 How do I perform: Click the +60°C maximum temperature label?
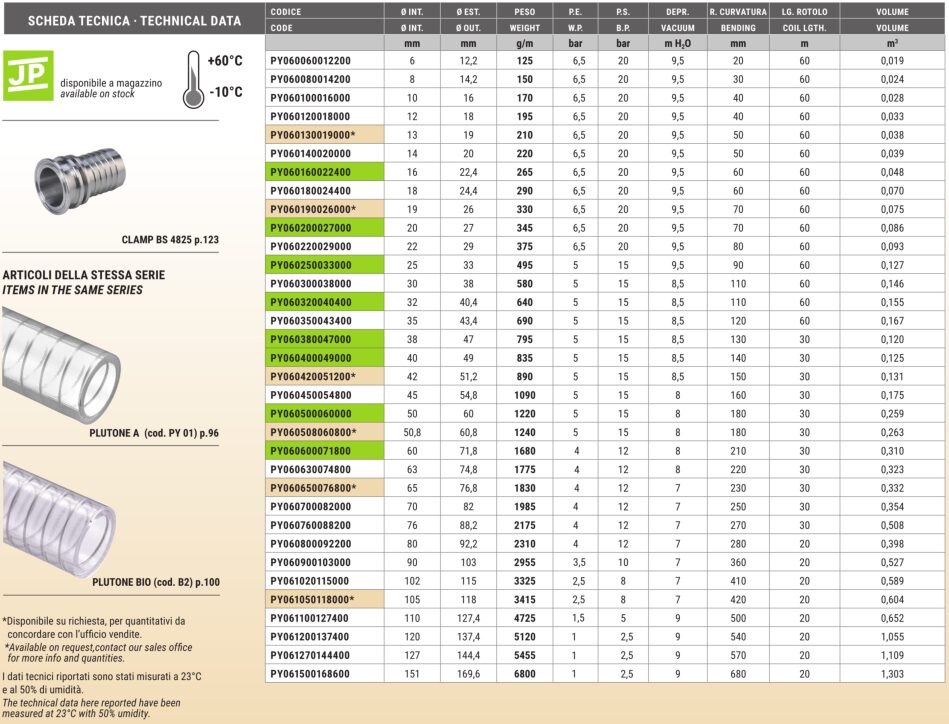pos(225,61)
